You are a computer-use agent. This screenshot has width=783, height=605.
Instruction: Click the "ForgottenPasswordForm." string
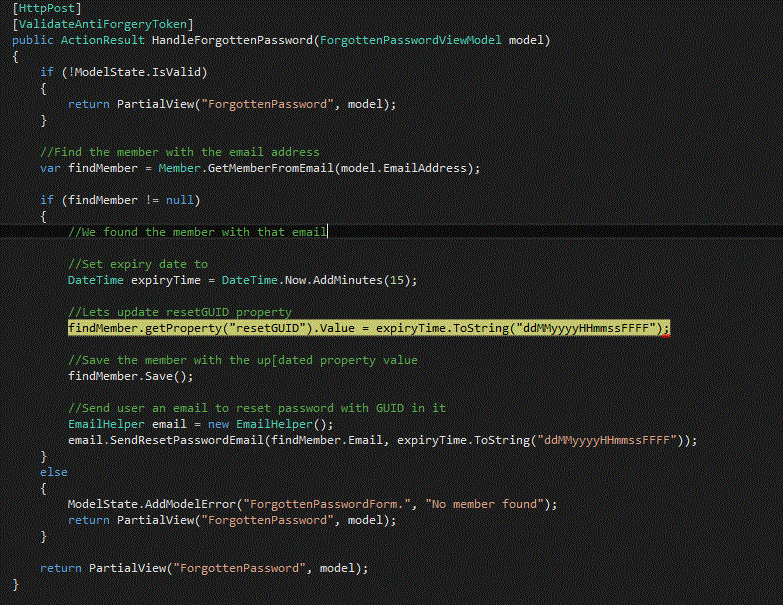coord(327,504)
